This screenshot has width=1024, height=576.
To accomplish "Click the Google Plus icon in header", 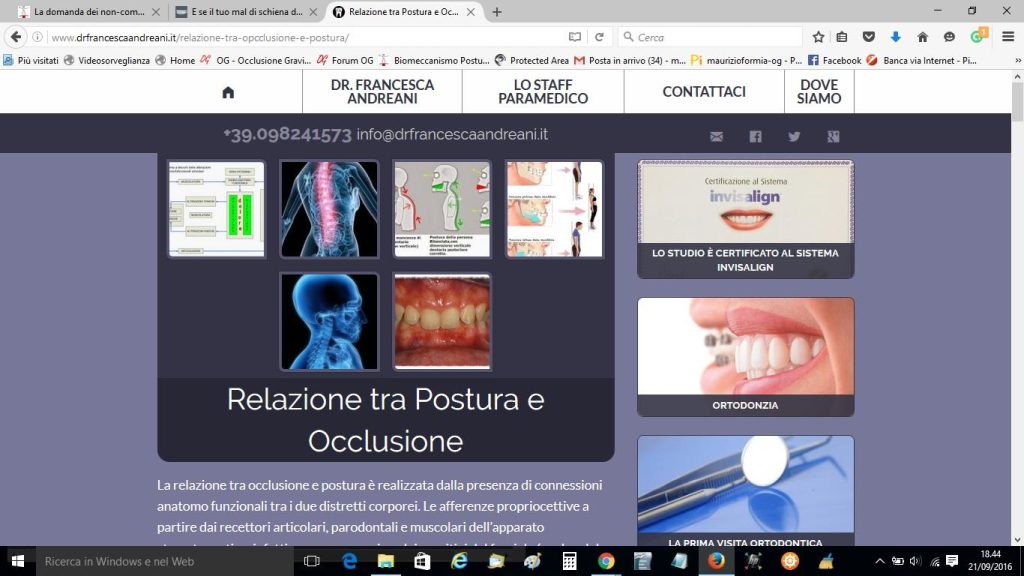I will tap(833, 137).
